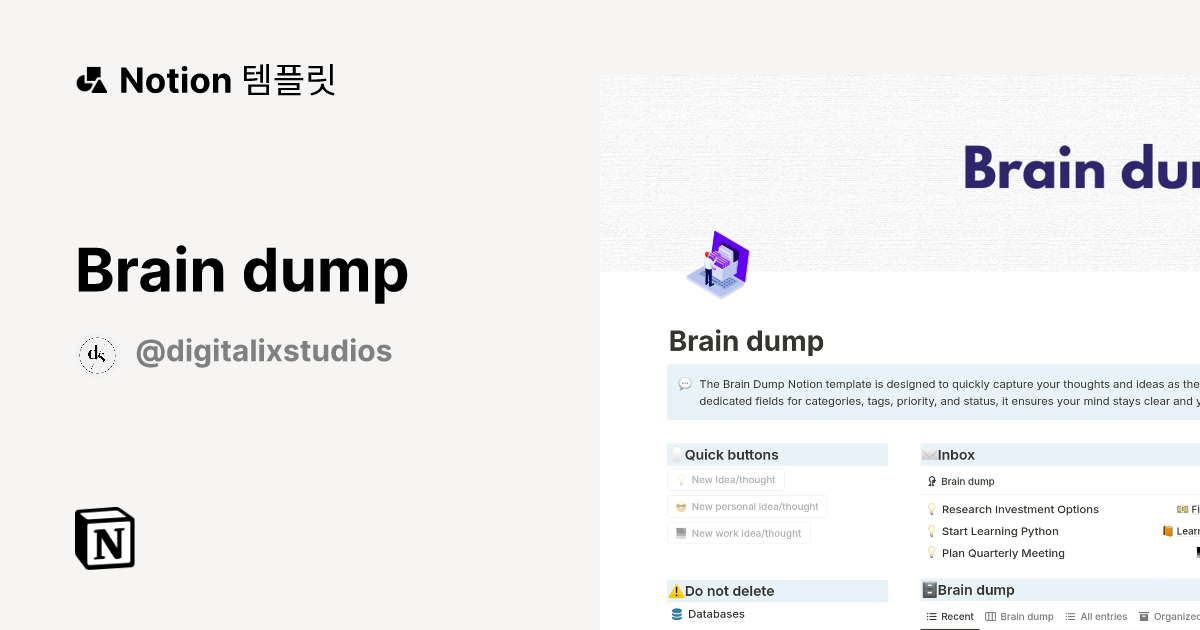Click the speech balloon icon in the callout
This screenshot has height=630, width=1200.
click(684, 384)
